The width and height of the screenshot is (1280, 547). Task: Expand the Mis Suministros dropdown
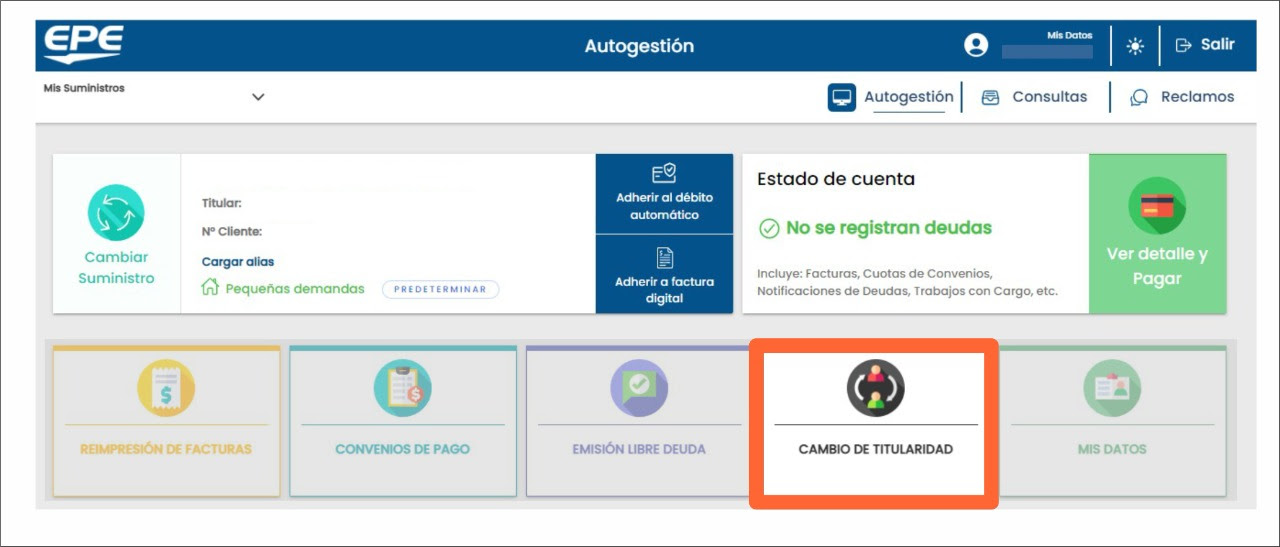click(x=258, y=97)
